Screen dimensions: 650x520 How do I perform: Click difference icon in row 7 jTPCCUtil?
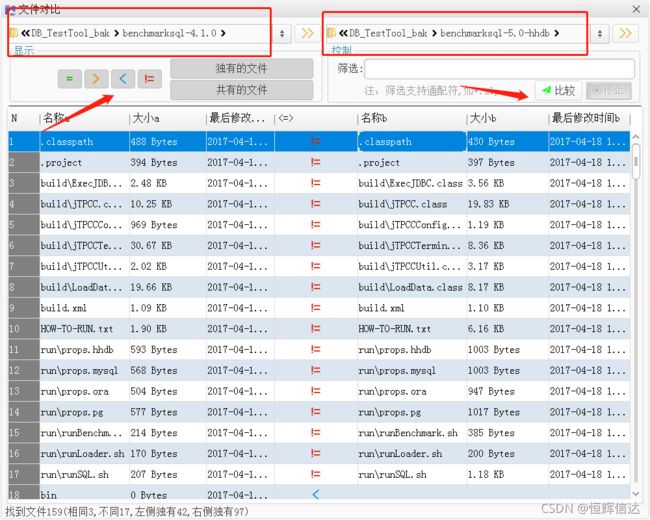coord(315,266)
